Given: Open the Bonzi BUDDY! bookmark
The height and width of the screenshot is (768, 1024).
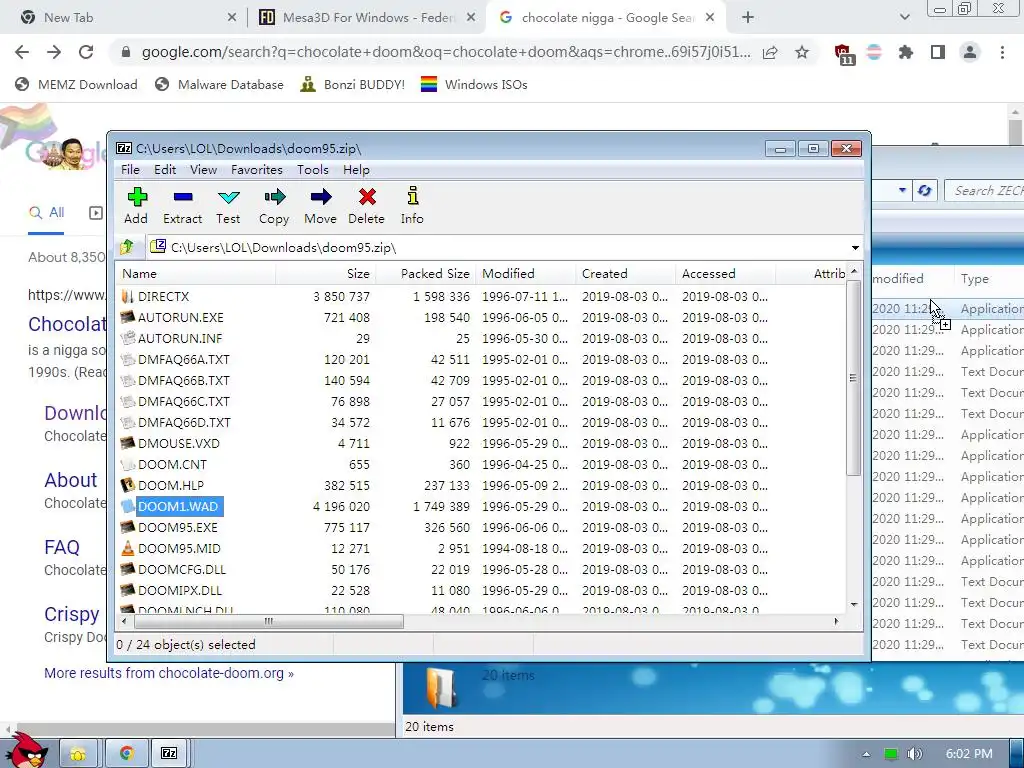Looking at the screenshot, I should (352, 84).
